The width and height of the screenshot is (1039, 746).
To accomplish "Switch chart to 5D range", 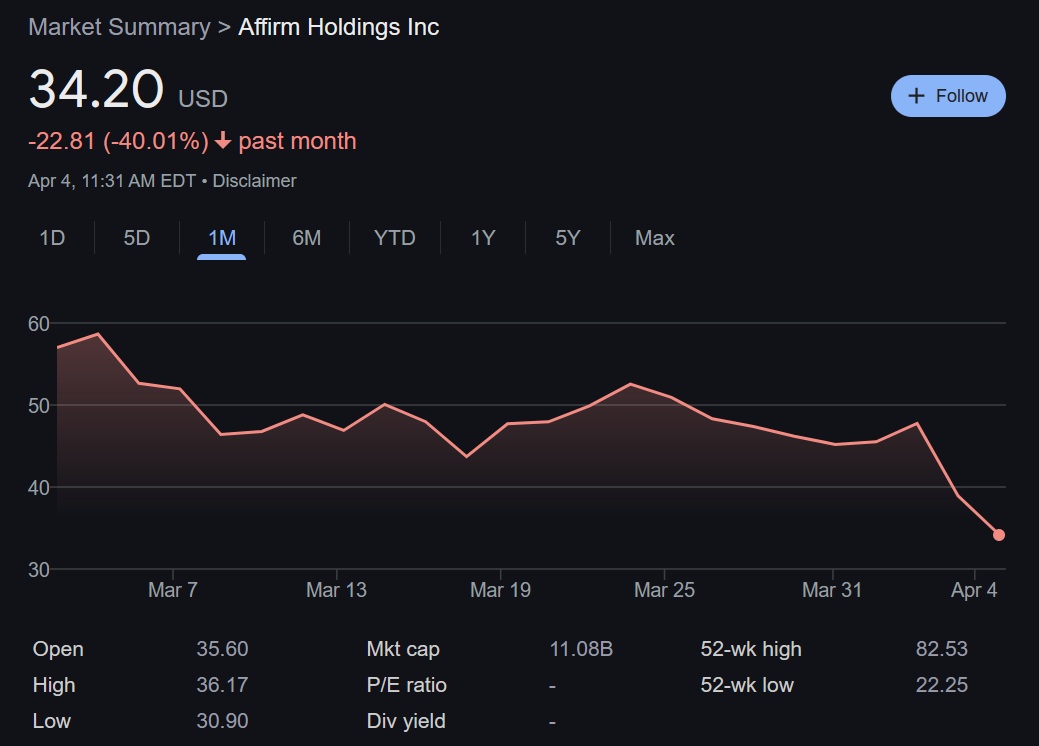I will click(x=137, y=238).
